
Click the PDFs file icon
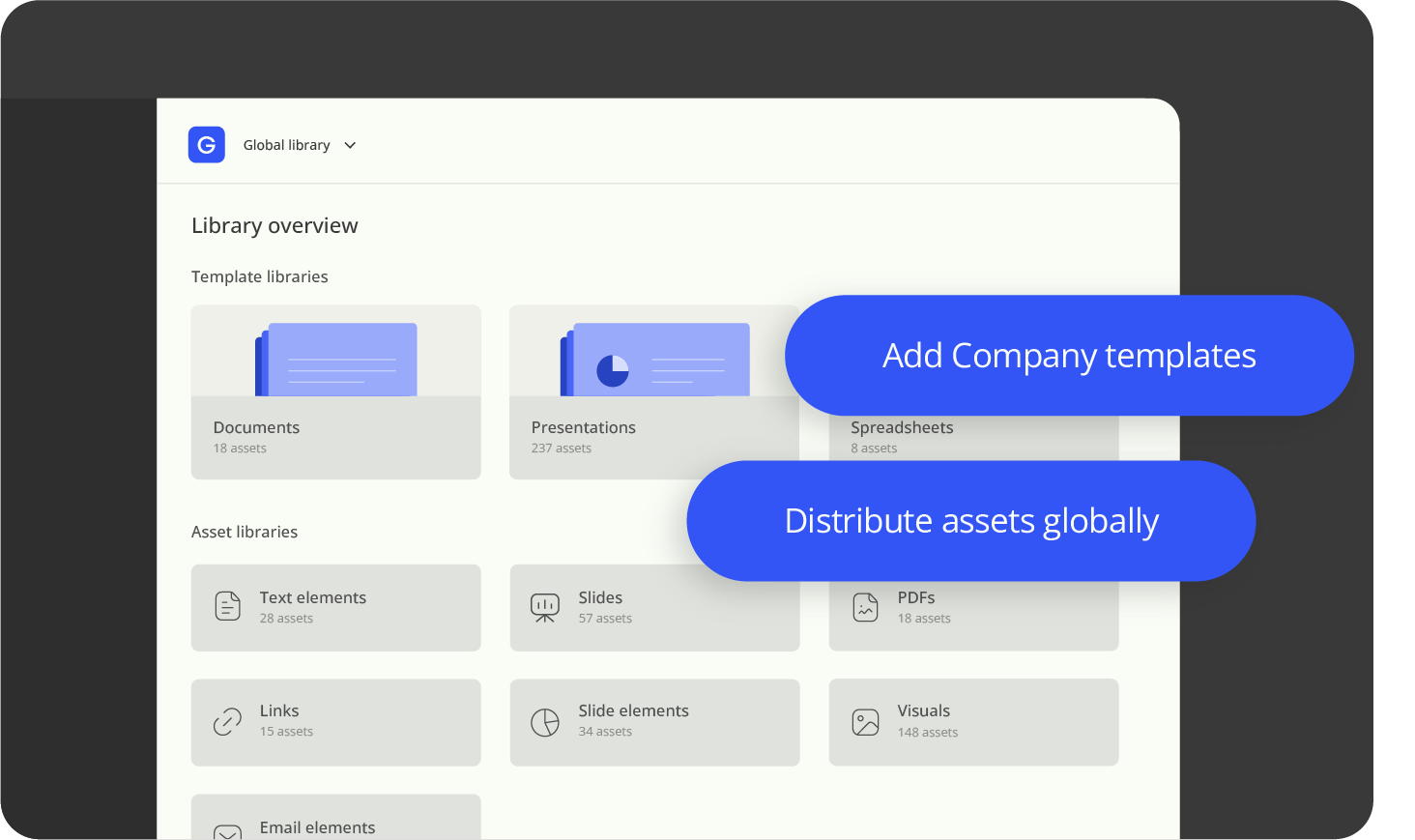(x=864, y=606)
